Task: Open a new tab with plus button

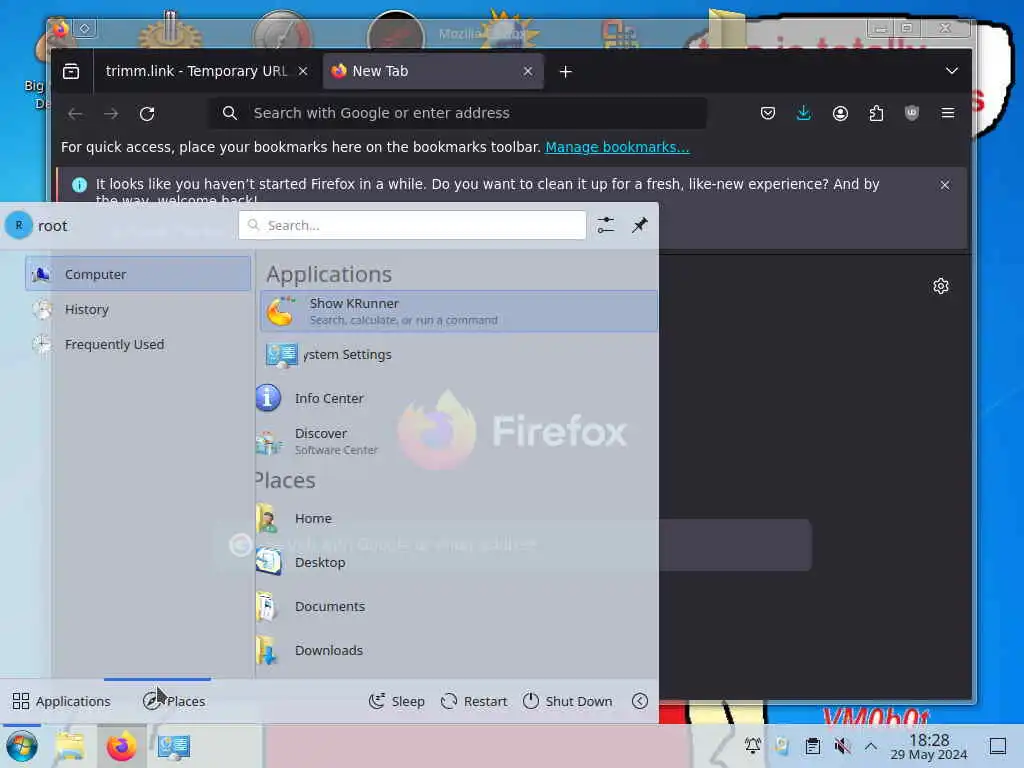Action: click(x=566, y=72)
